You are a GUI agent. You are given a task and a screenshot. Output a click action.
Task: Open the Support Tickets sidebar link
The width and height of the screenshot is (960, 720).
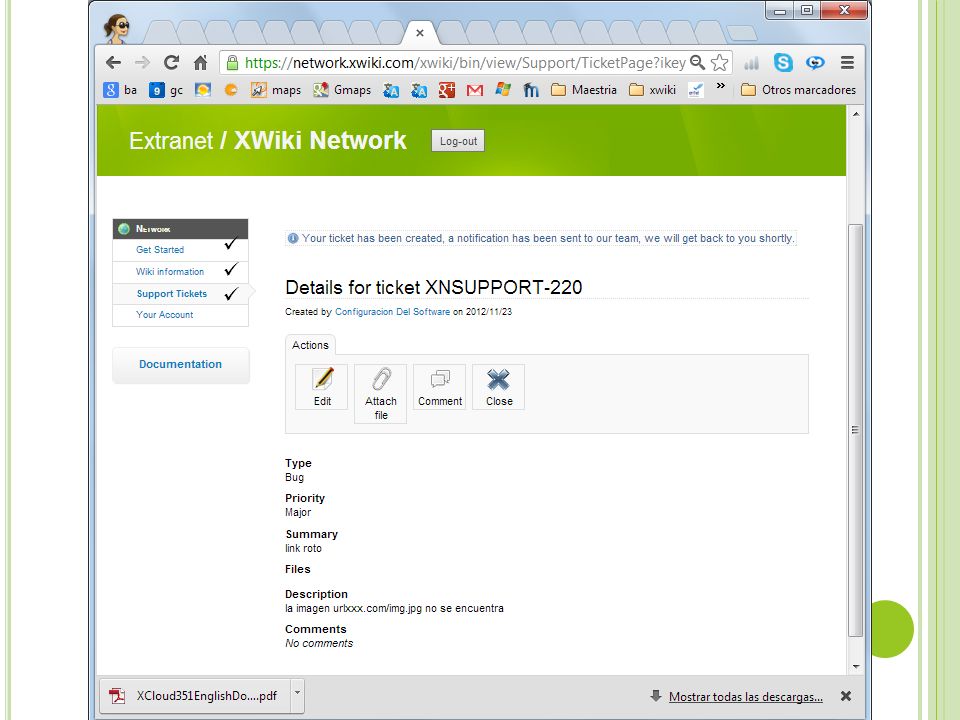coord(172,293)
